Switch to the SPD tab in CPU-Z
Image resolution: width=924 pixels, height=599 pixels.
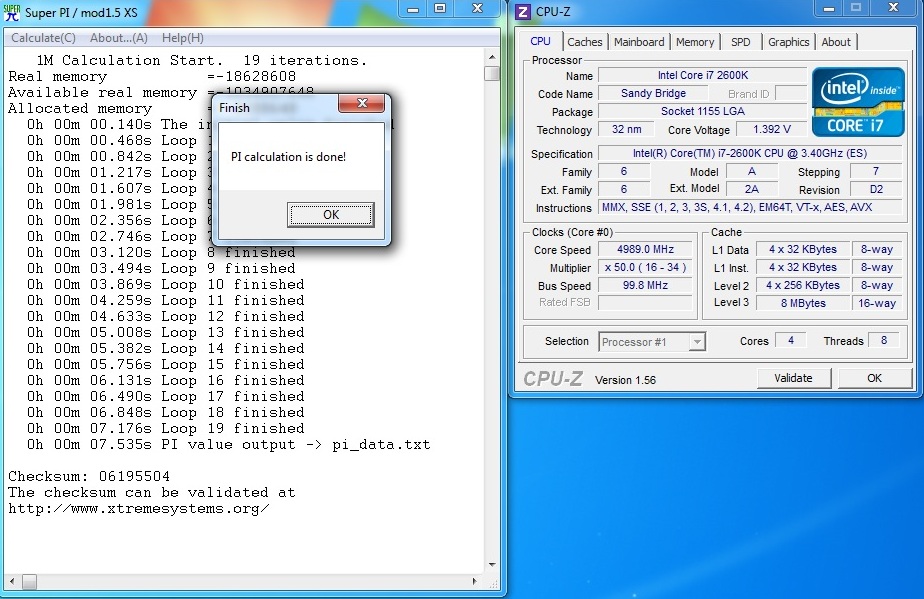point(741,42)
